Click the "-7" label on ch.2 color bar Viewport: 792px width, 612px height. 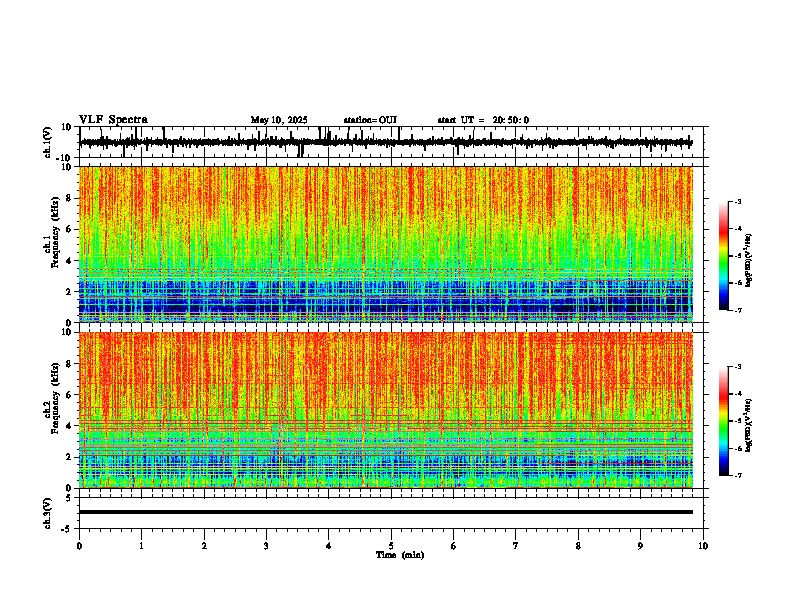(x=737, y=475)
